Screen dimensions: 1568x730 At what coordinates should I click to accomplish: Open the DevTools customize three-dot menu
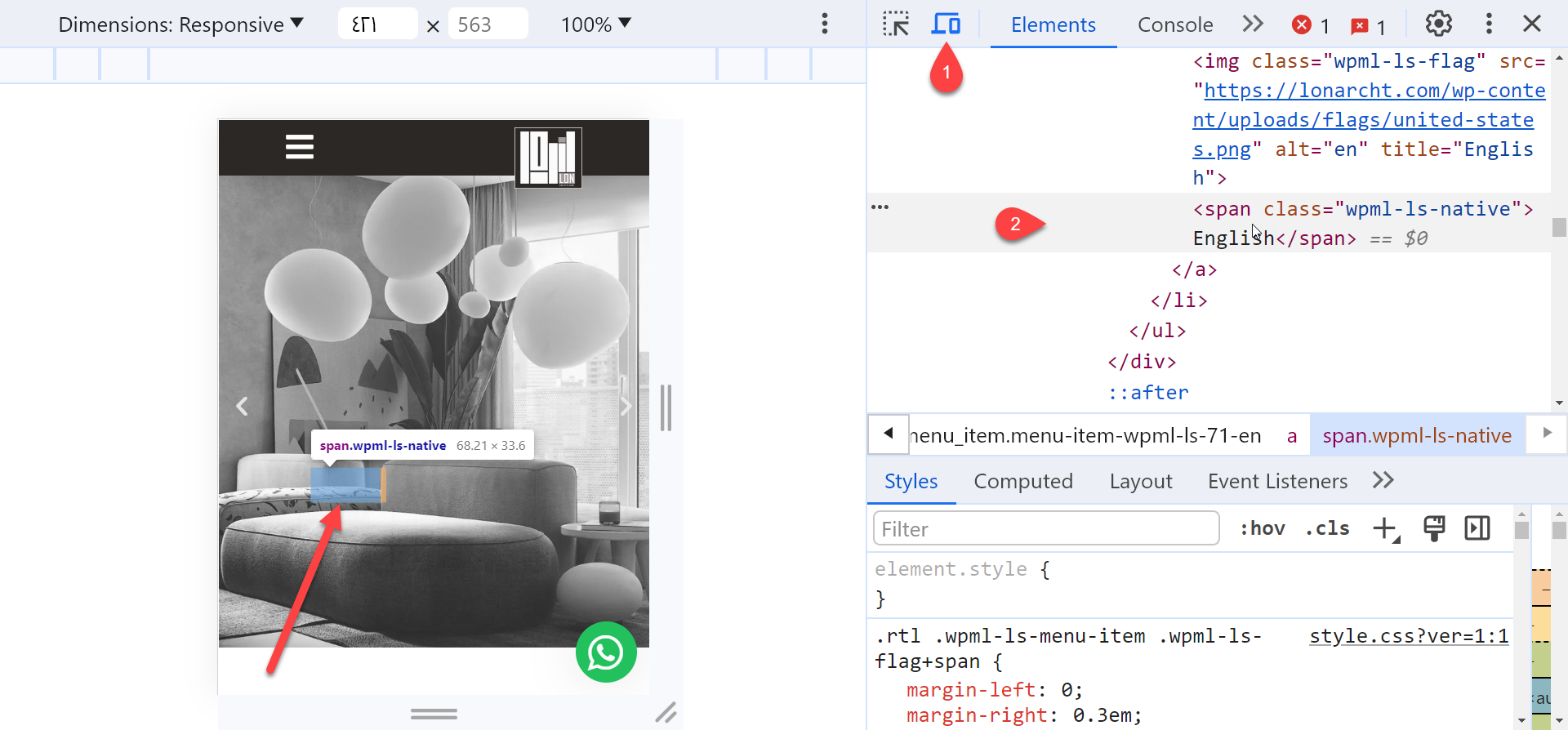(1489, 24)
